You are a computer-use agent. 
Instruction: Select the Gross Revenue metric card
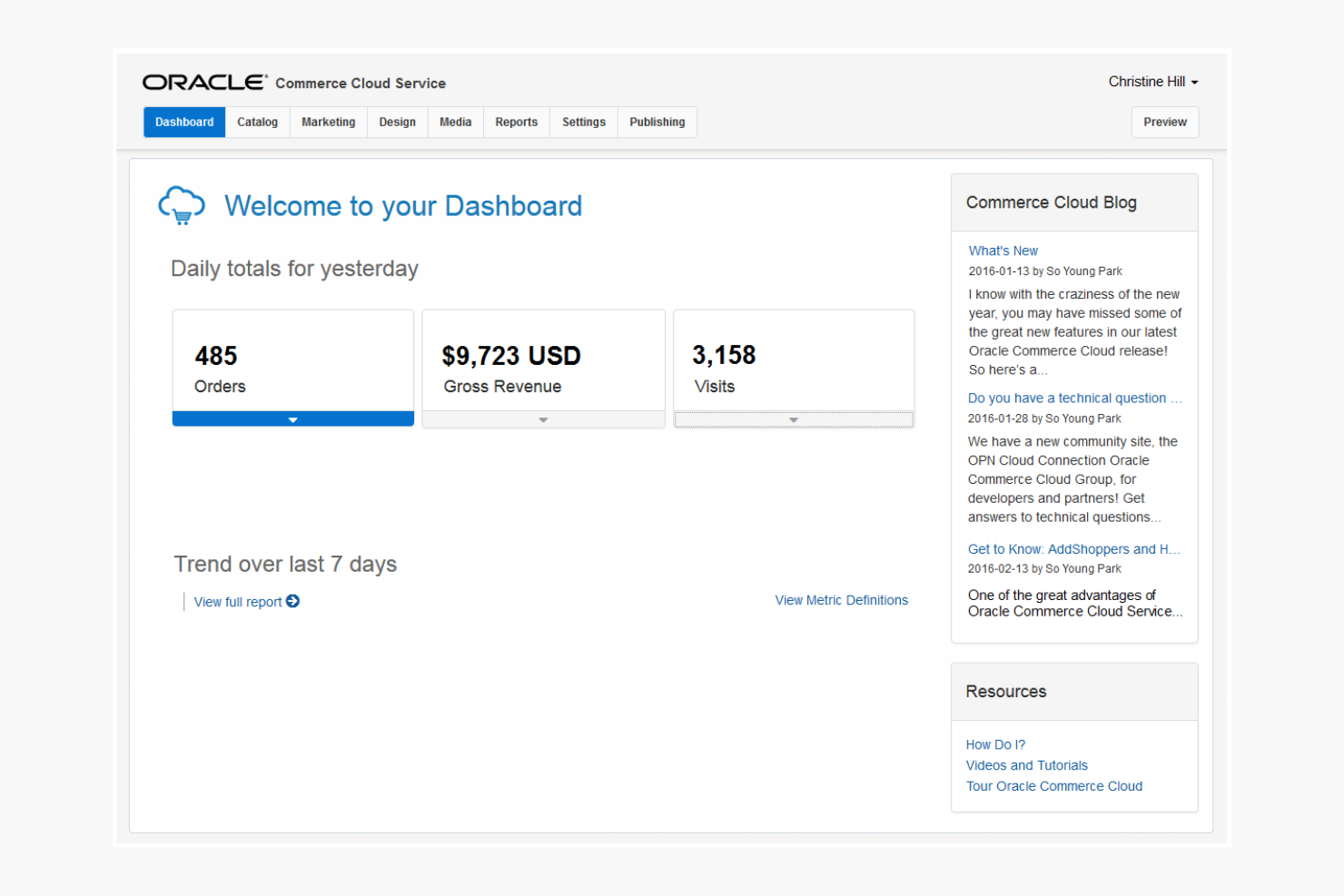point(542,363)
